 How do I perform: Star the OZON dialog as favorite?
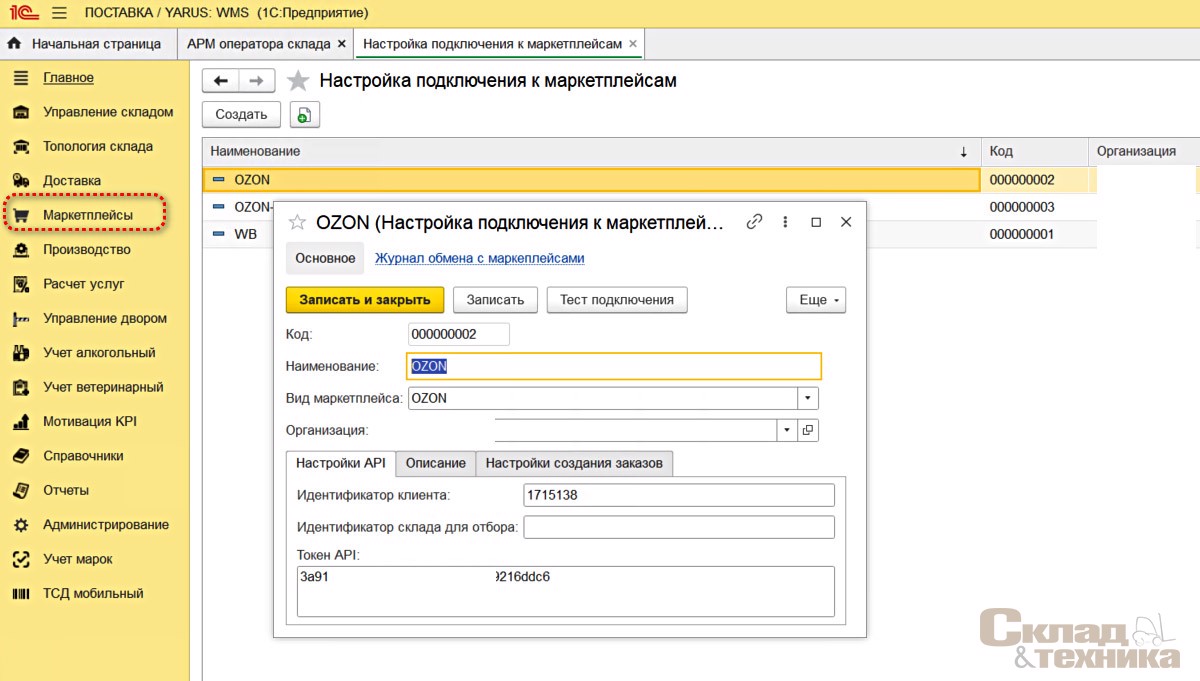[296, 222]
